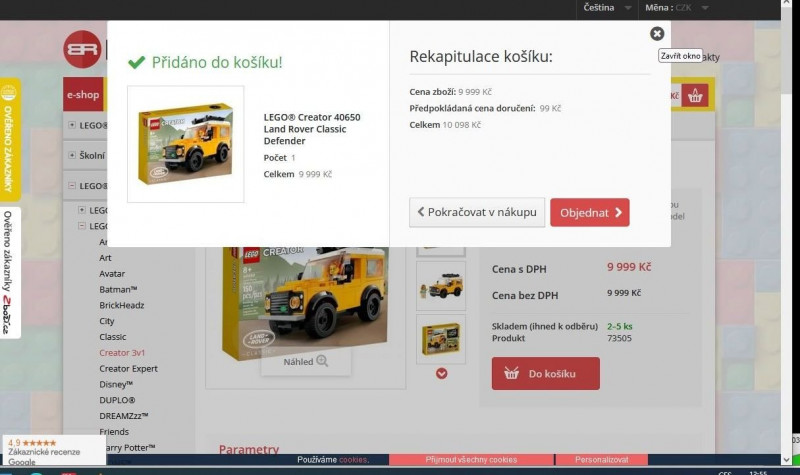Viewport: 800px width, 475px height.
Task: Click the LEGO Land Rover box thumbnail in popup
Action: 186,144
